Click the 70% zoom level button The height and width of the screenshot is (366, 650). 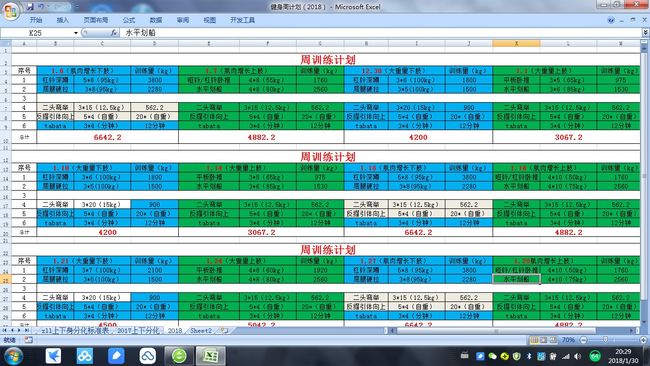click(568, 340)
